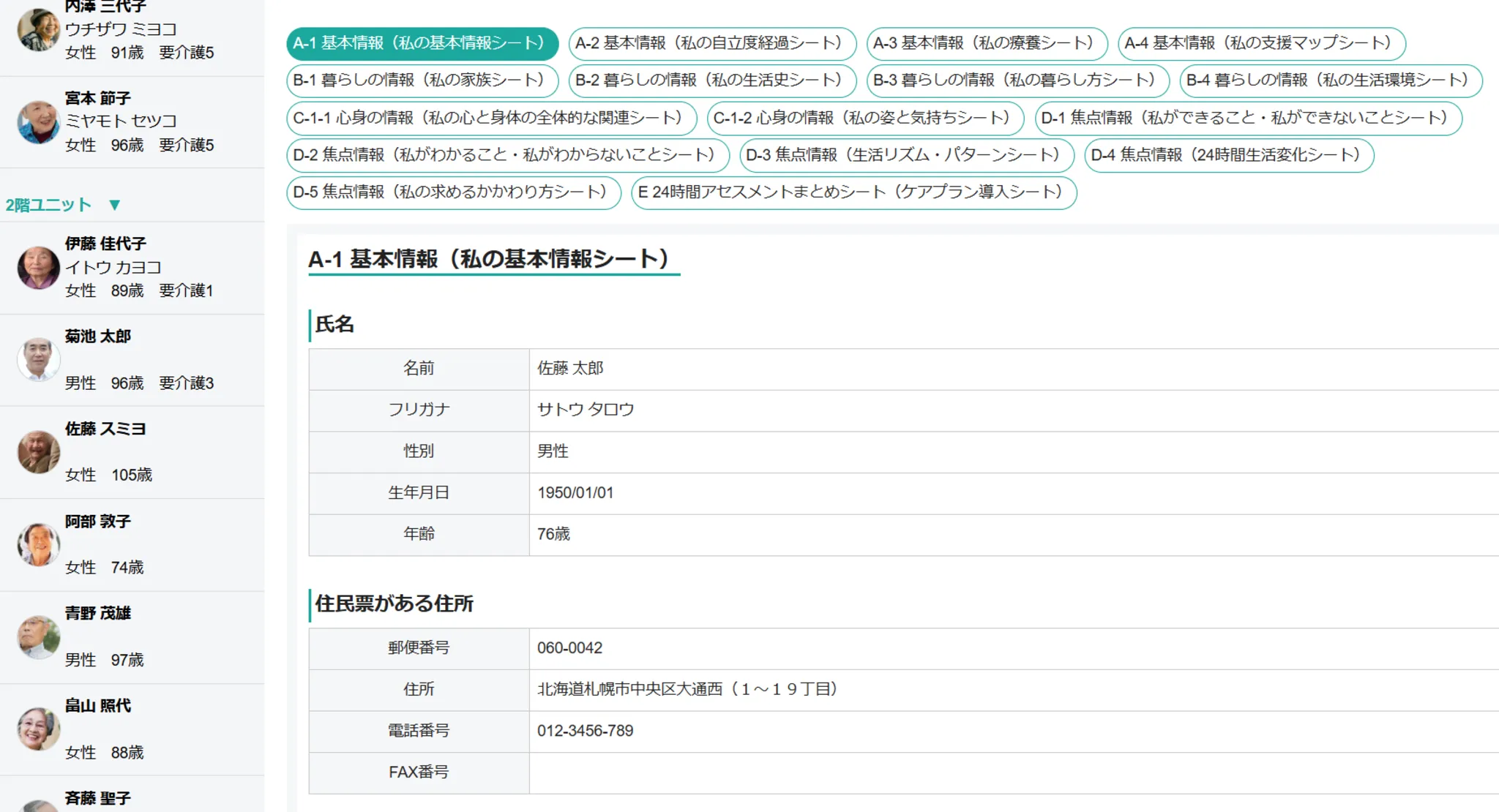Select resident 宮本 節子 photo
Image resolution: width=1499 pixels, height=812 pixels.
pyautogui.click(x=38, y=121)
